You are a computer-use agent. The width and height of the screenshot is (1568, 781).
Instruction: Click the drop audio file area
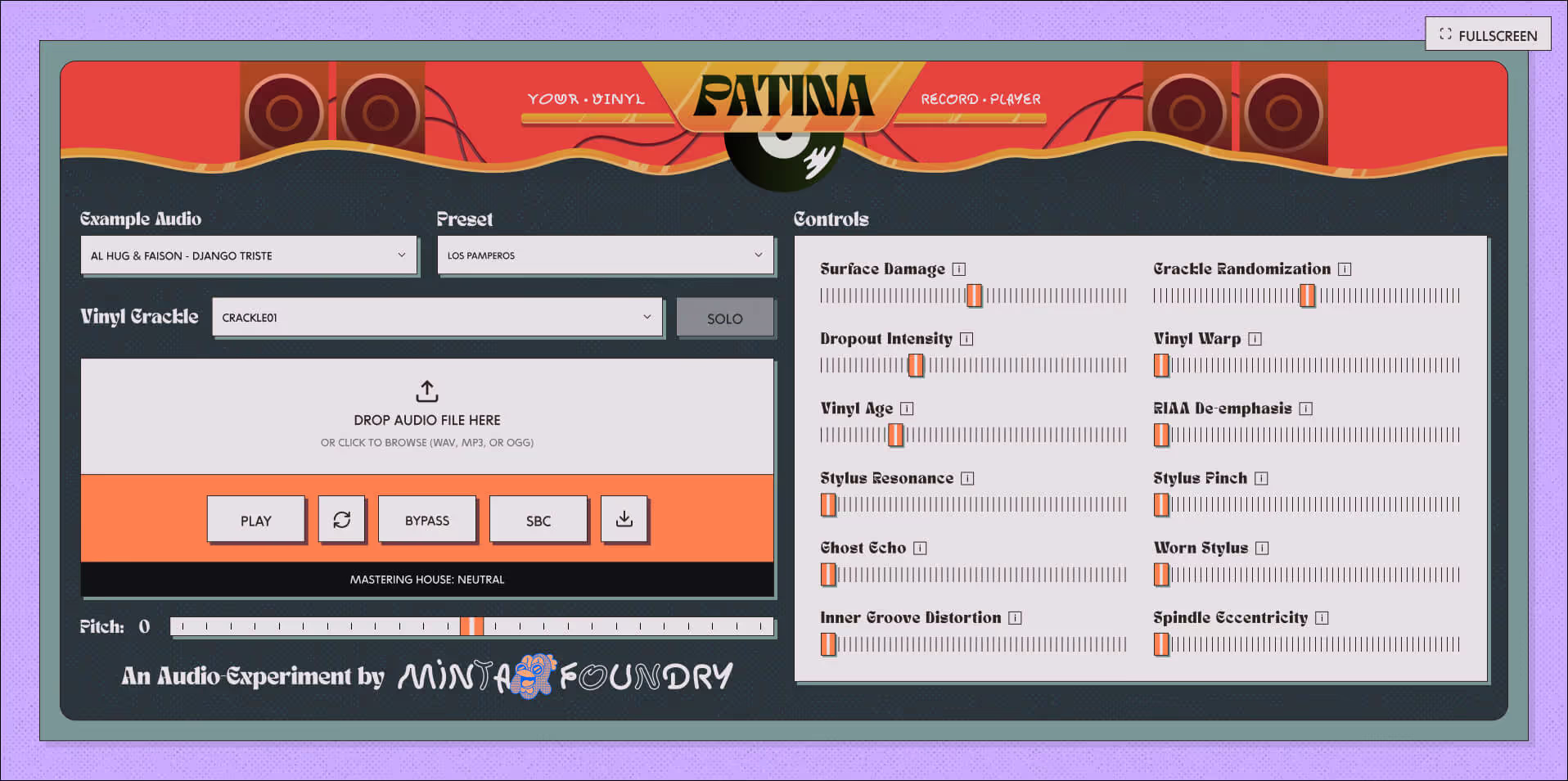pyautogui.click(x=427, y=416)
